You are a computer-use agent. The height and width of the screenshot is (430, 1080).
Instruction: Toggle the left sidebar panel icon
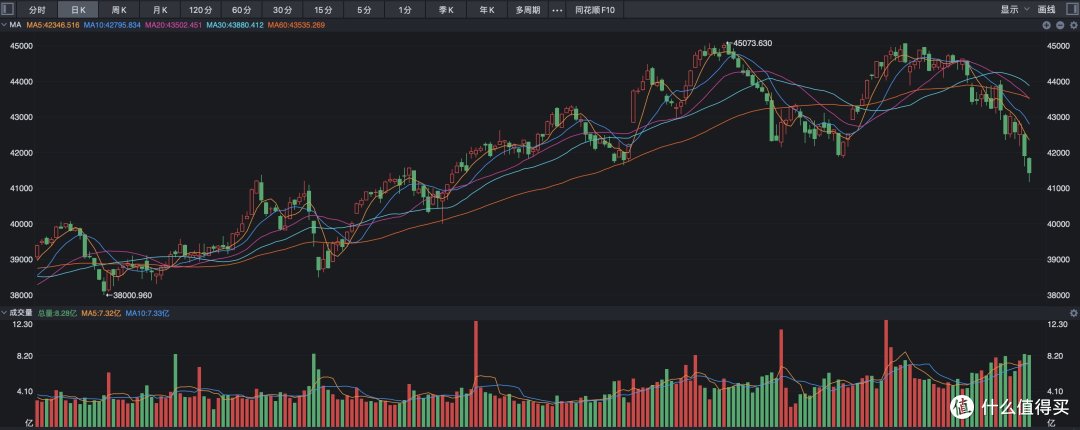point(7,10)
